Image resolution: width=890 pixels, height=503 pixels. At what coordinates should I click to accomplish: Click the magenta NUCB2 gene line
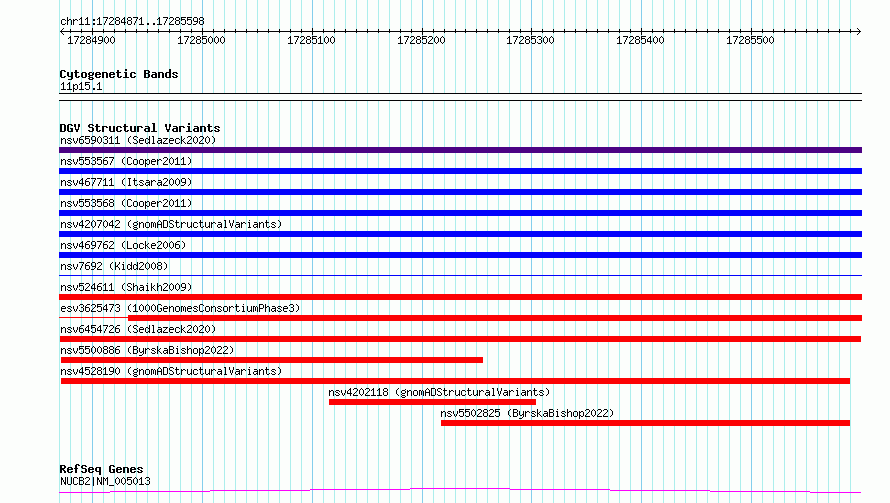[460, 490]
